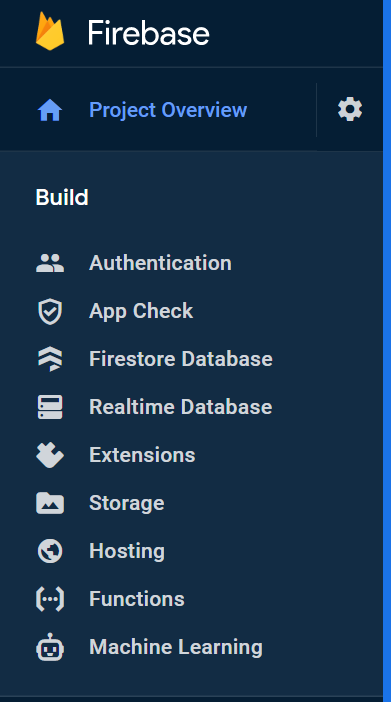This screenshot has width=391, height=702.
Task: Click the Functions brackets icon
Action: tap(50, 599)
